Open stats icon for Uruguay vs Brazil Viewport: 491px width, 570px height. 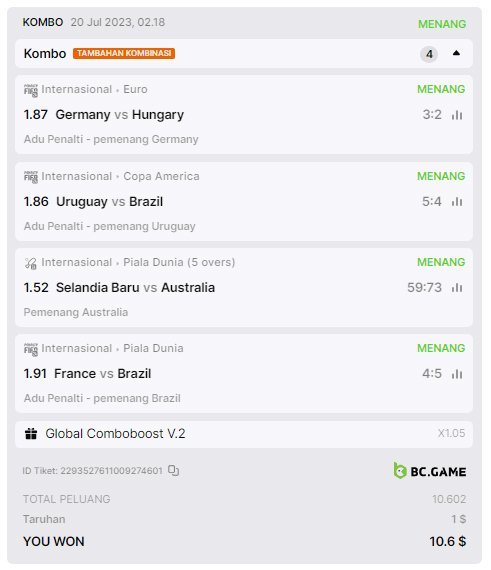click(x=457, y=201)
